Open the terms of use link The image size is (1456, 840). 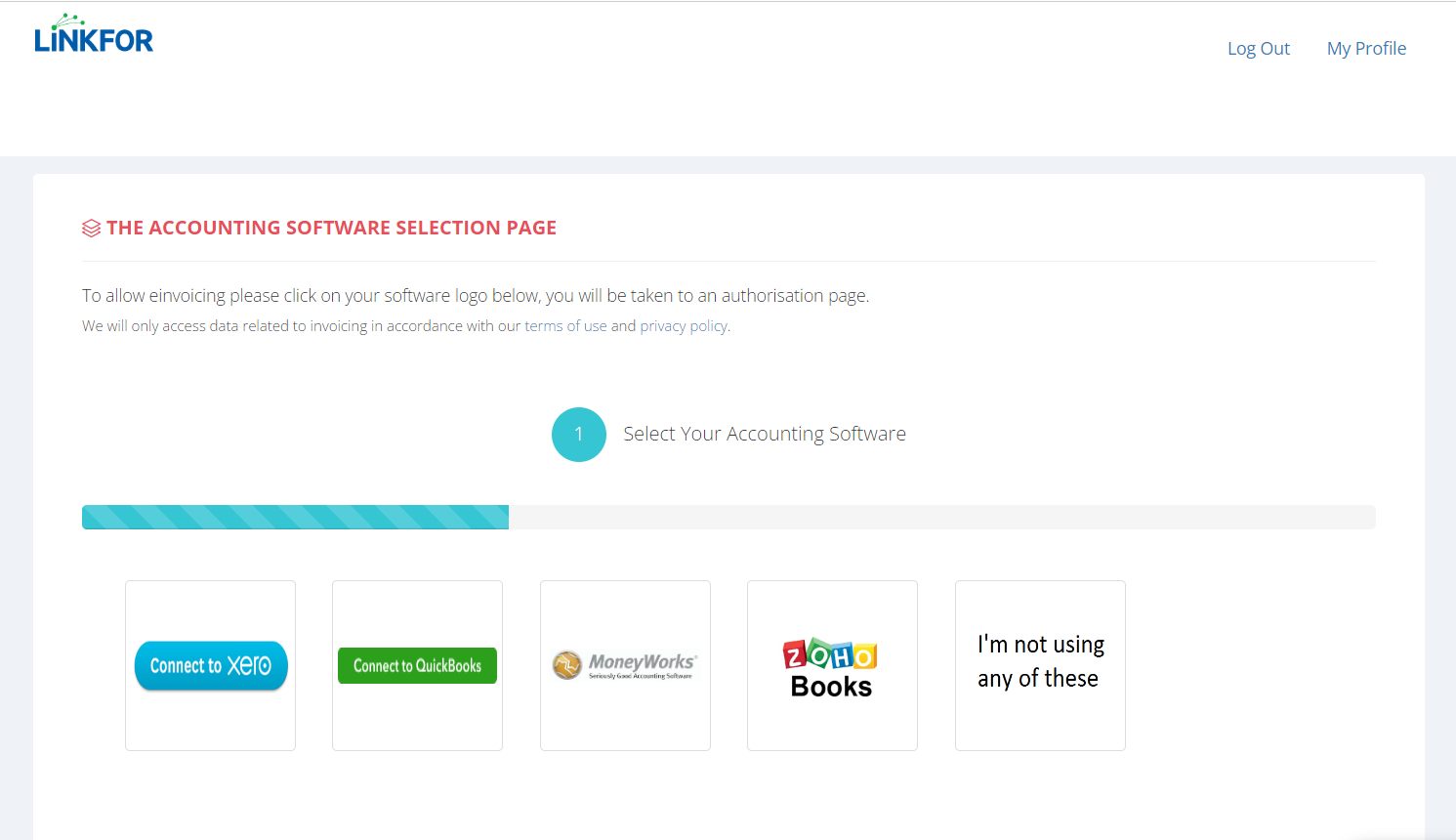[x=565, y=326]
